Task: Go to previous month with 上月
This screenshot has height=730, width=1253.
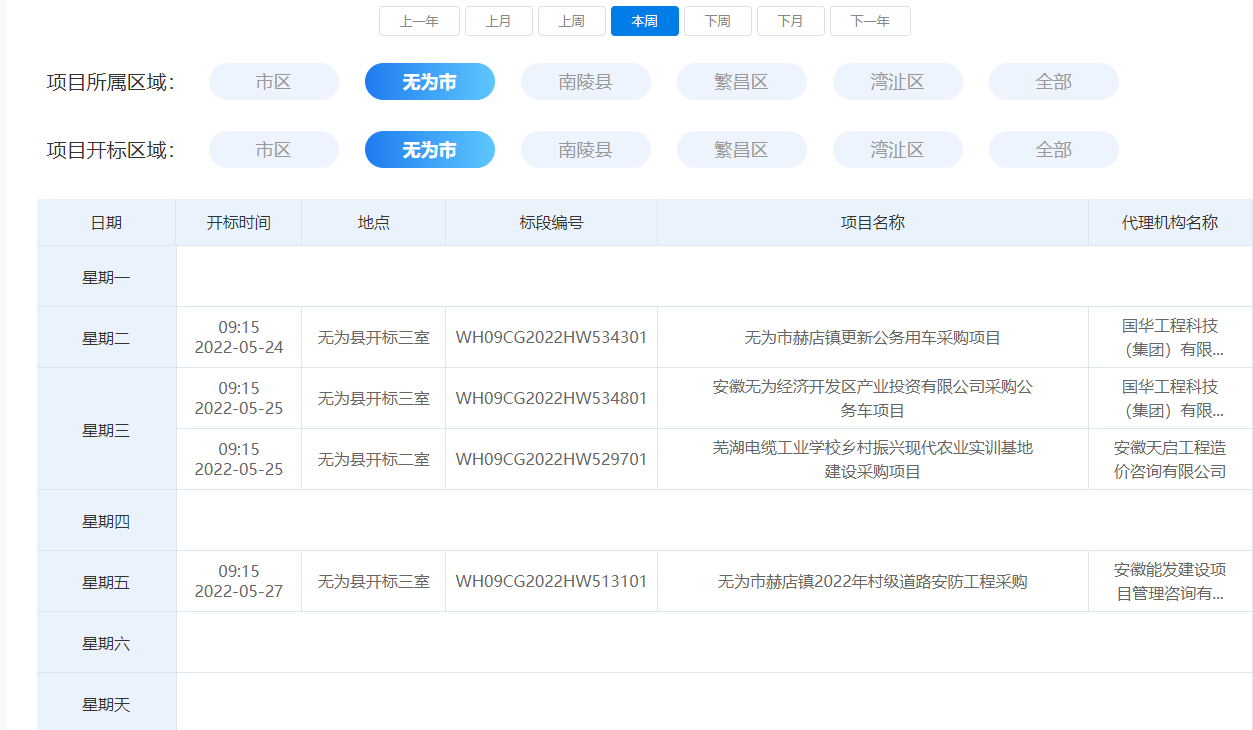Action: [498, 21]
